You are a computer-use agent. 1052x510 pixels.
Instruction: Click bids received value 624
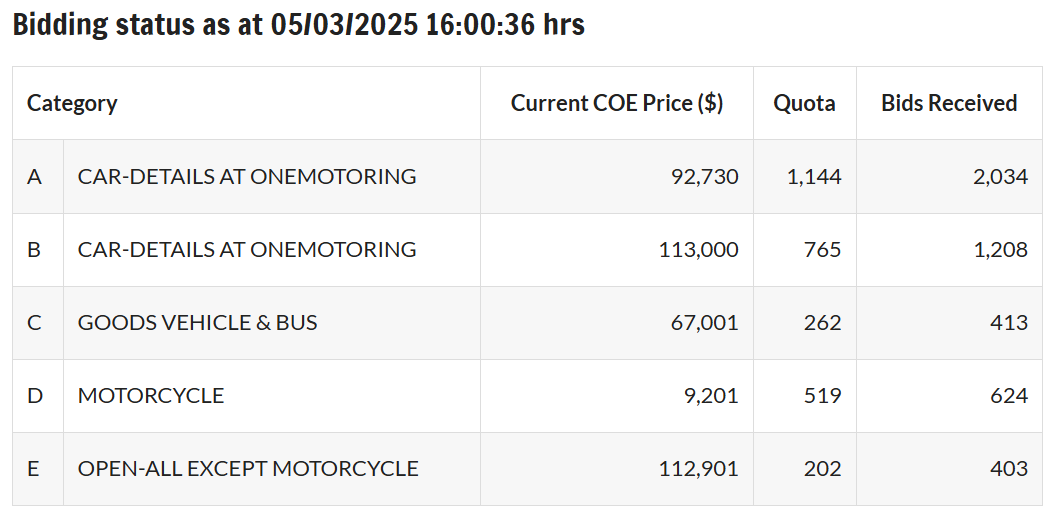click(x=1009, y=396)
